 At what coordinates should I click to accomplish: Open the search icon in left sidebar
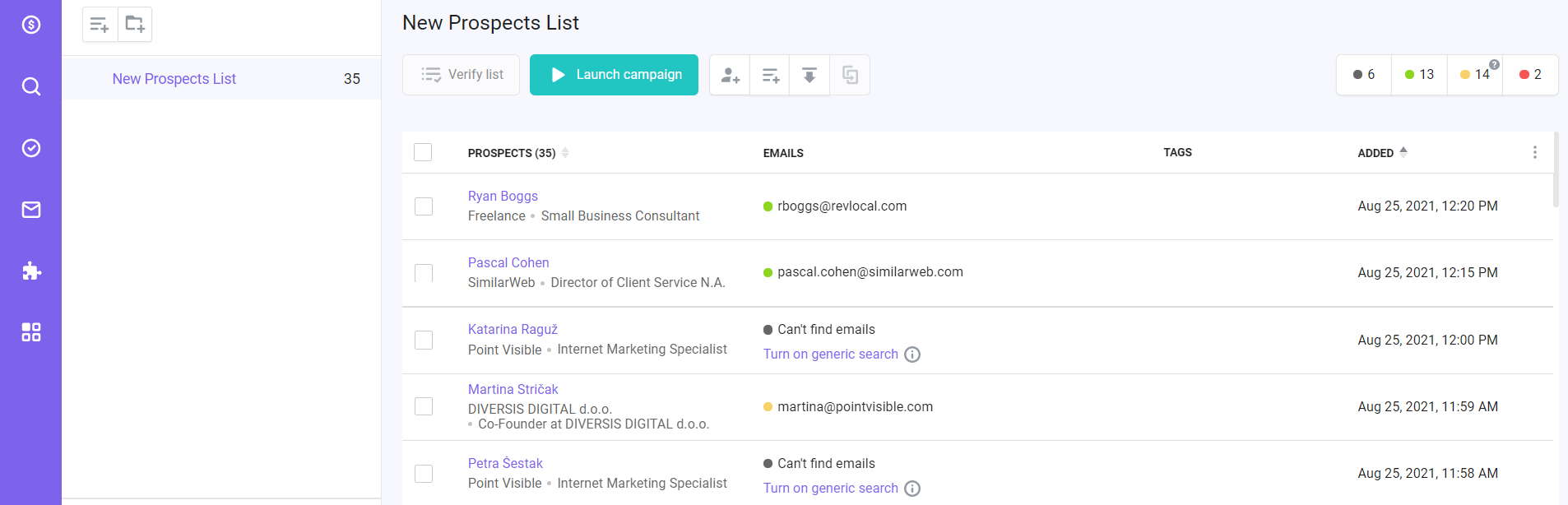click(31, 86)
